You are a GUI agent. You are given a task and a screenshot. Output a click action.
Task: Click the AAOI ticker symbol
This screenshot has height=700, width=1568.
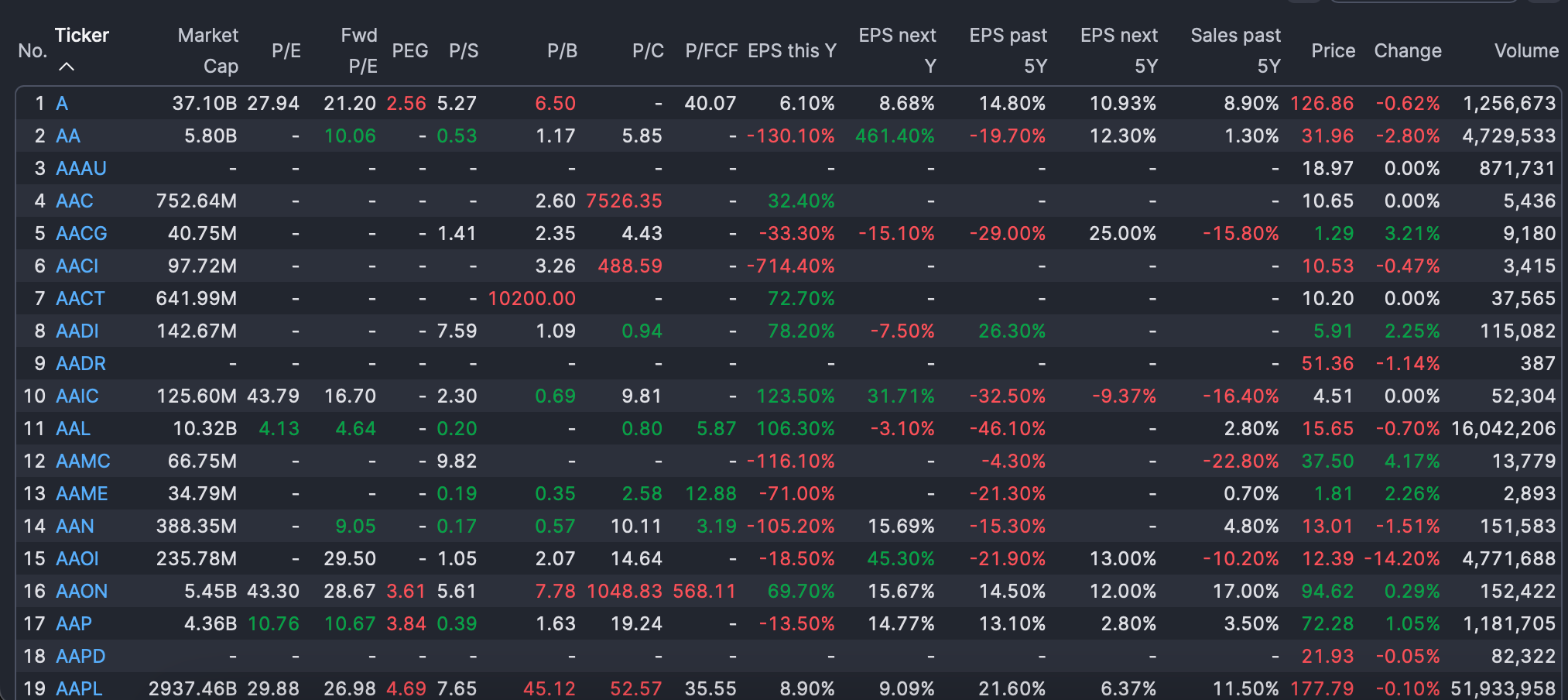point(77,558)
